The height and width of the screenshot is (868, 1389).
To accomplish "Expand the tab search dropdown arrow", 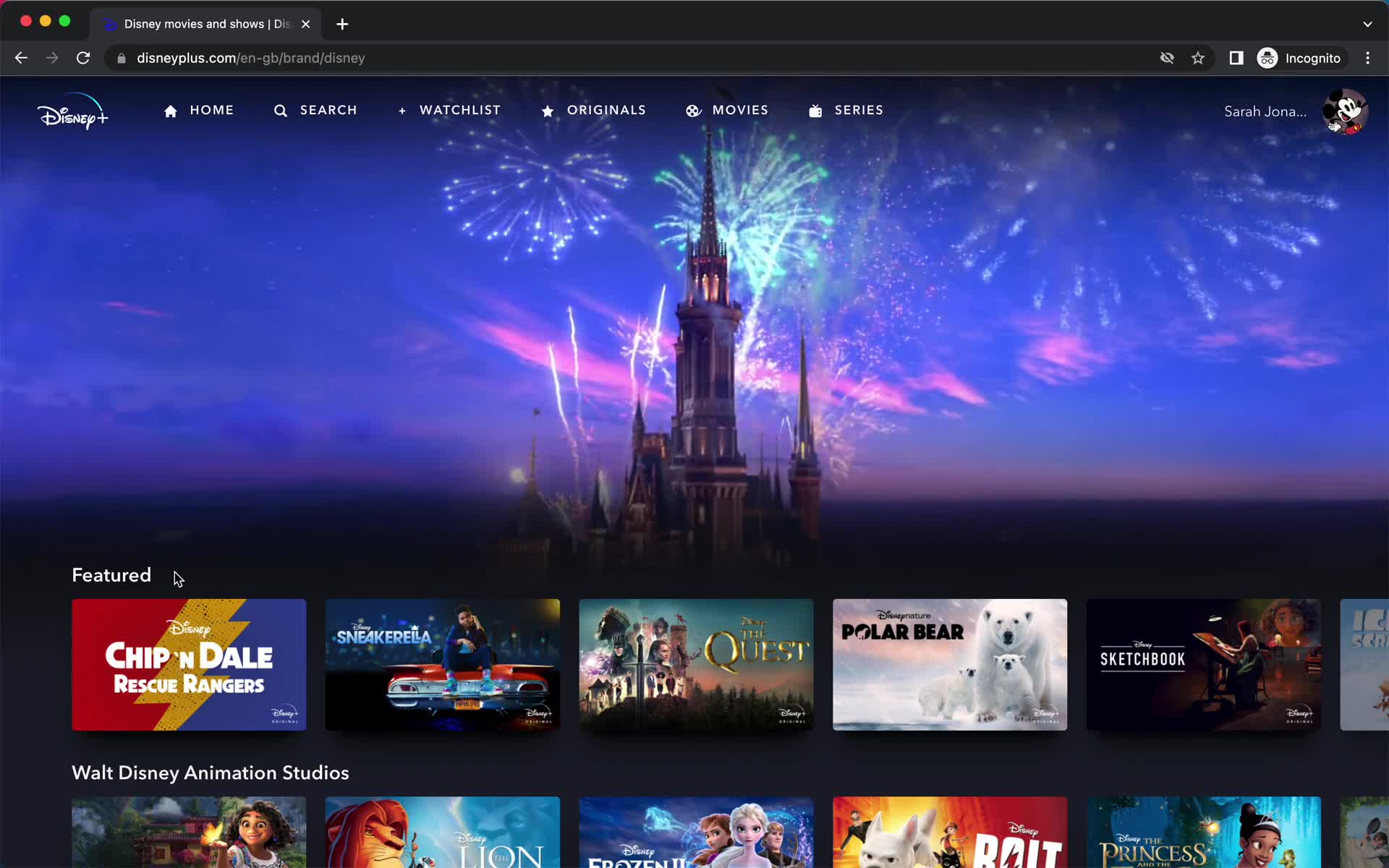I will point(1367,24).
